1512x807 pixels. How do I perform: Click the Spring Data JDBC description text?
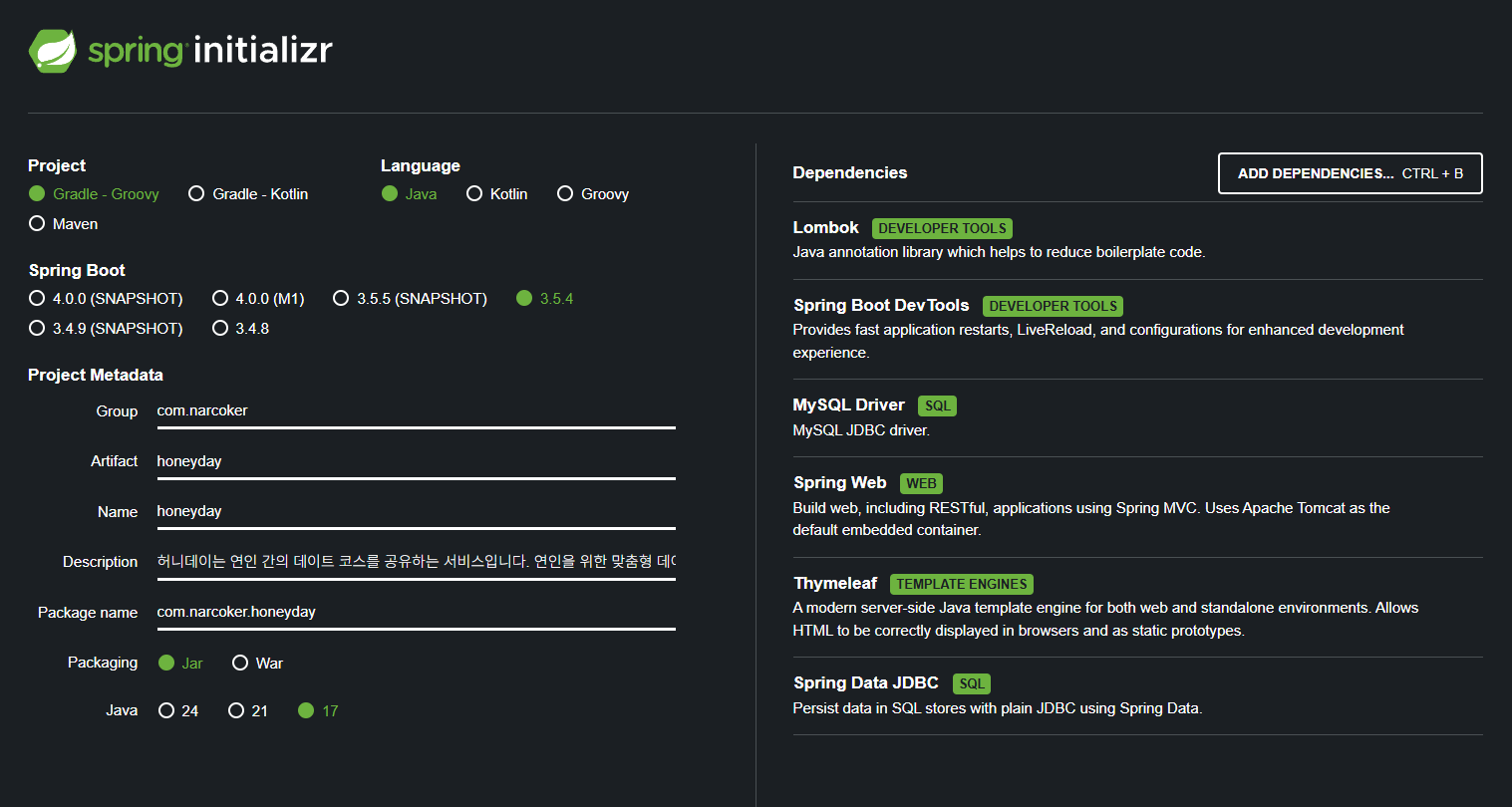coord(998,708)
